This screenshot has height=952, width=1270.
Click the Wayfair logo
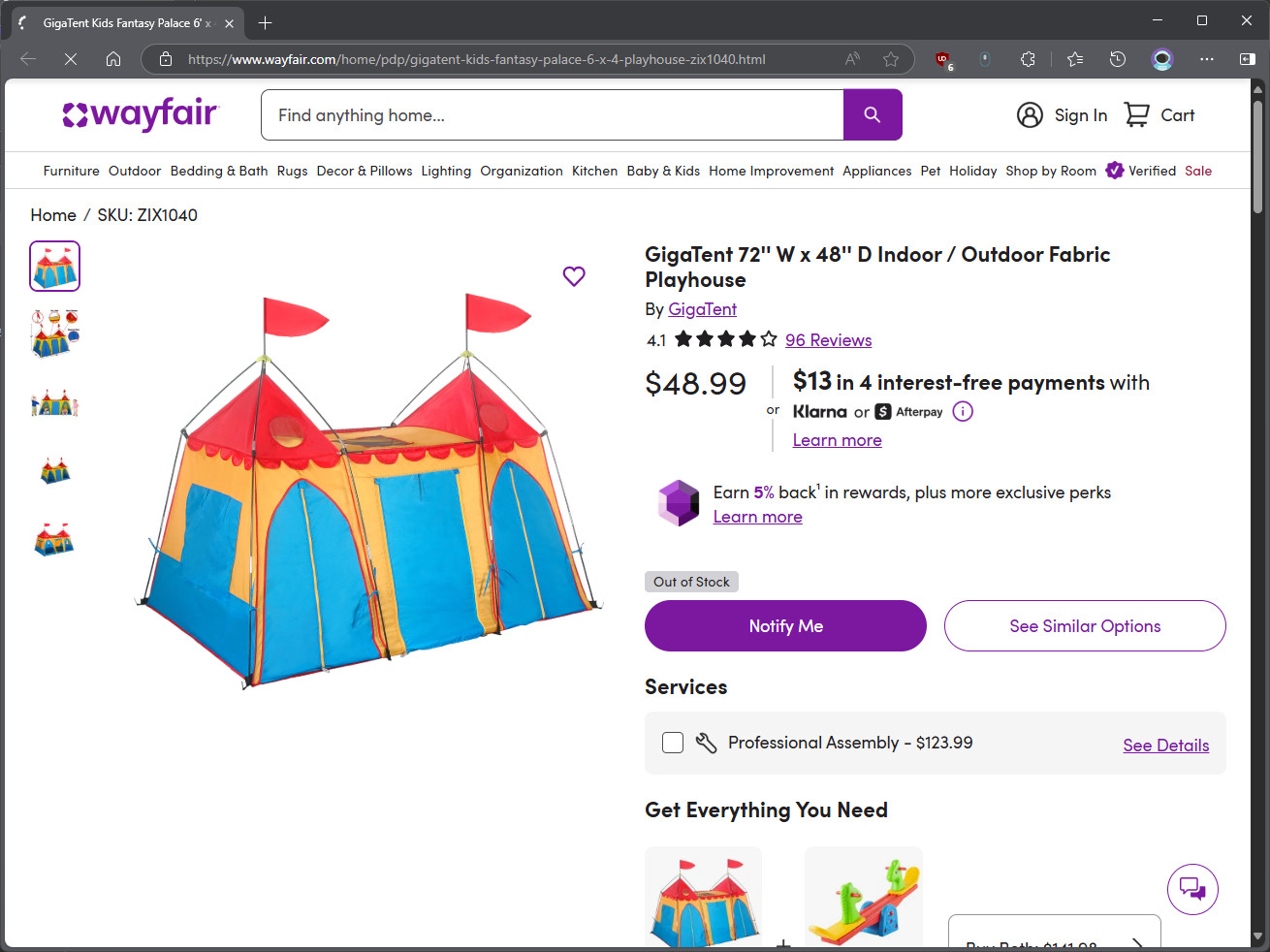pyautogui.click(x=142, y=115)
